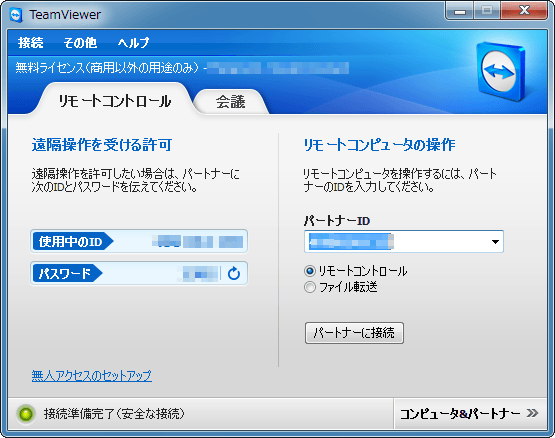Screen dimensions: 555x438
Task: Switch to the リモートコントロール tab
Action: pyautogui.click(x=115, y=101)
